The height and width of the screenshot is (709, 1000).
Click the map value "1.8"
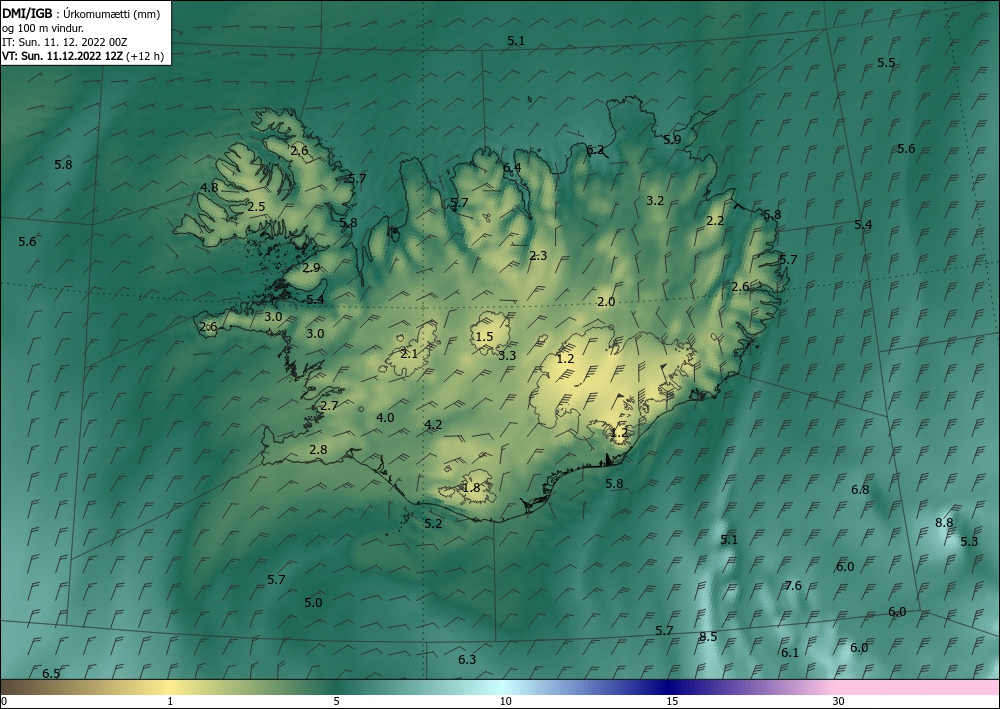point(471,488)
